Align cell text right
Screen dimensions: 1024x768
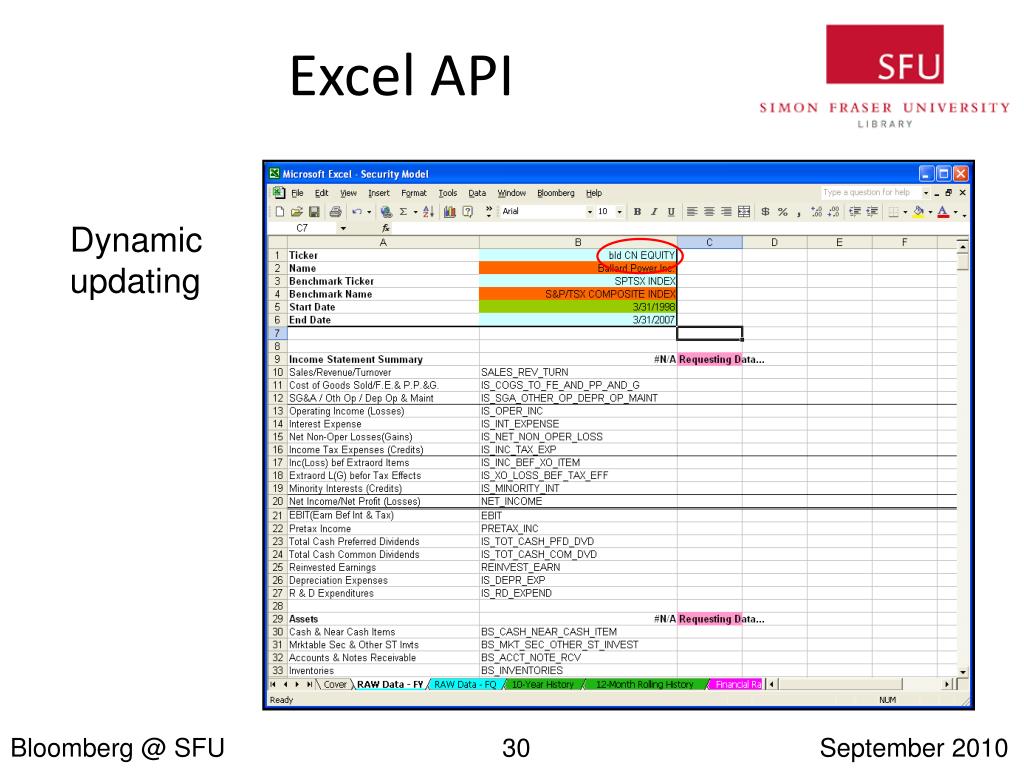[726, 212]
